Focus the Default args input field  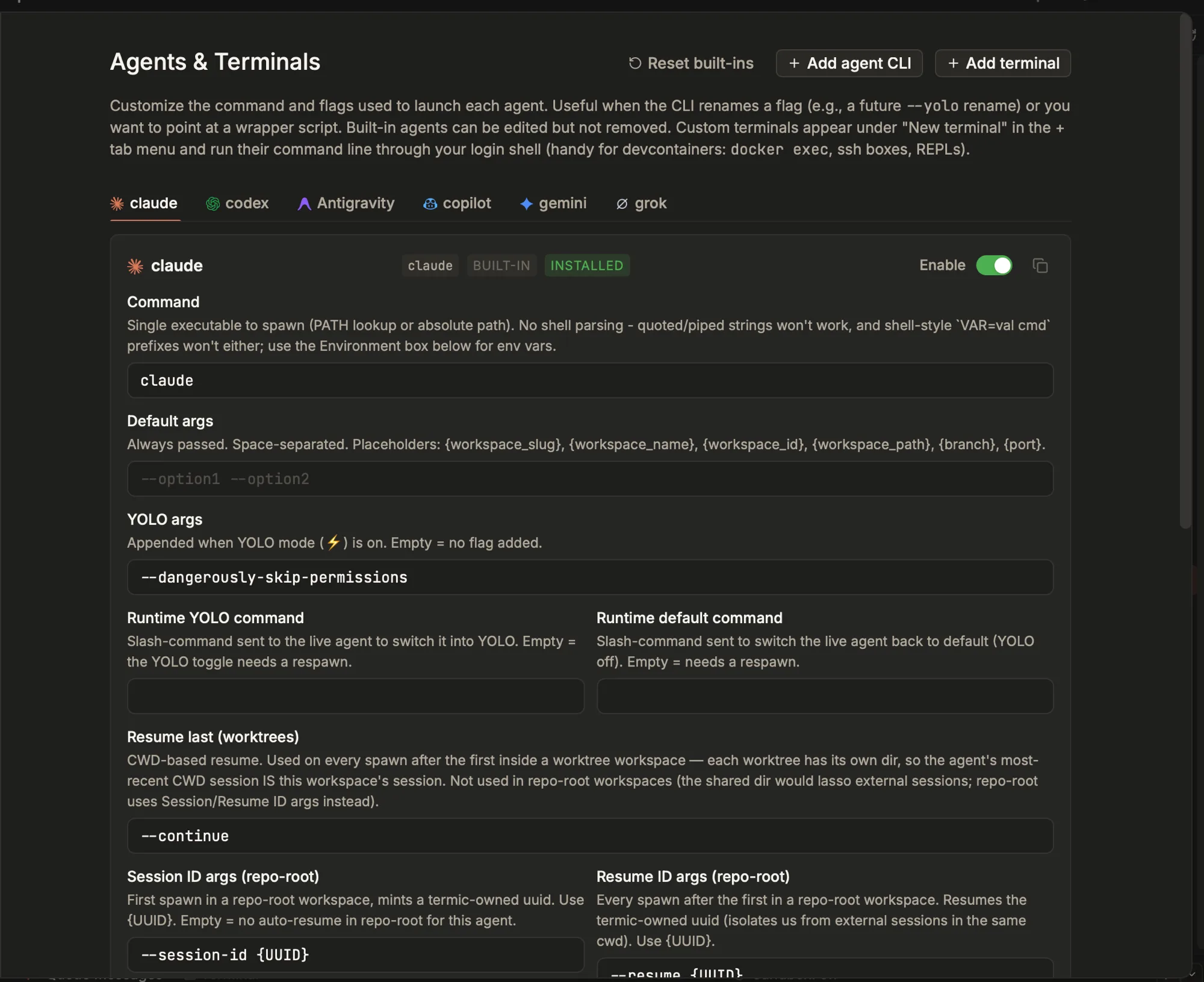[590, 479]
